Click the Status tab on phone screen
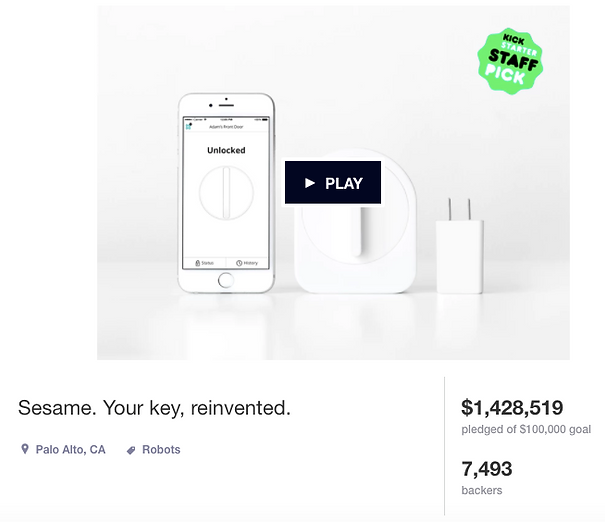 pos(204,263)
